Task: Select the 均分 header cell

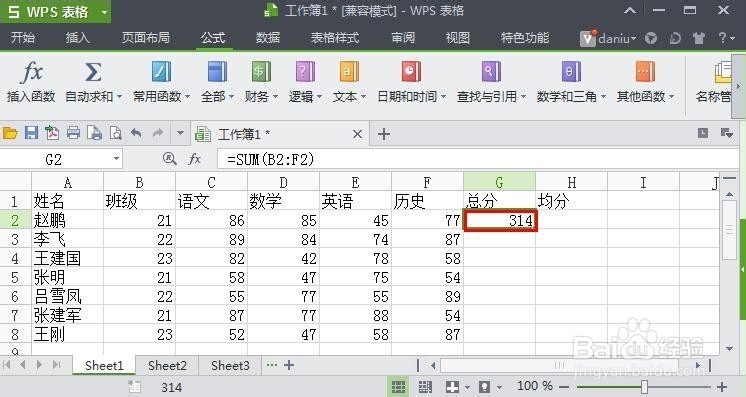Action: [571, 201]
